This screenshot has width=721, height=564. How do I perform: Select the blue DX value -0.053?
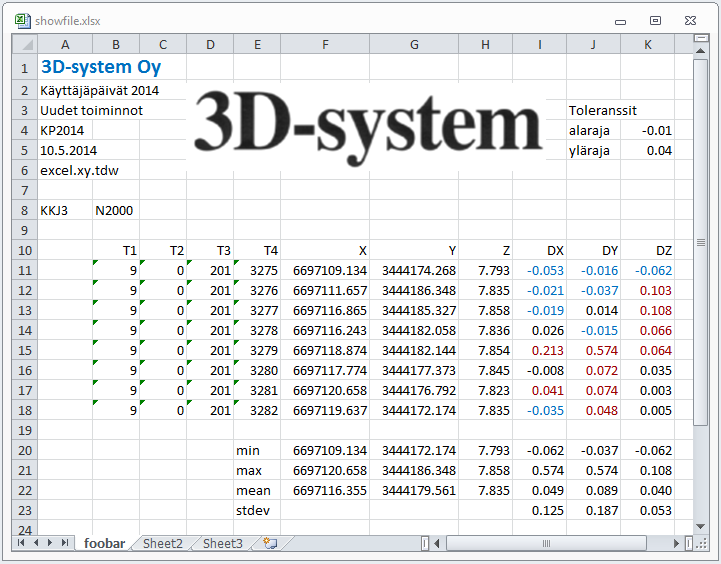(540, 270)
